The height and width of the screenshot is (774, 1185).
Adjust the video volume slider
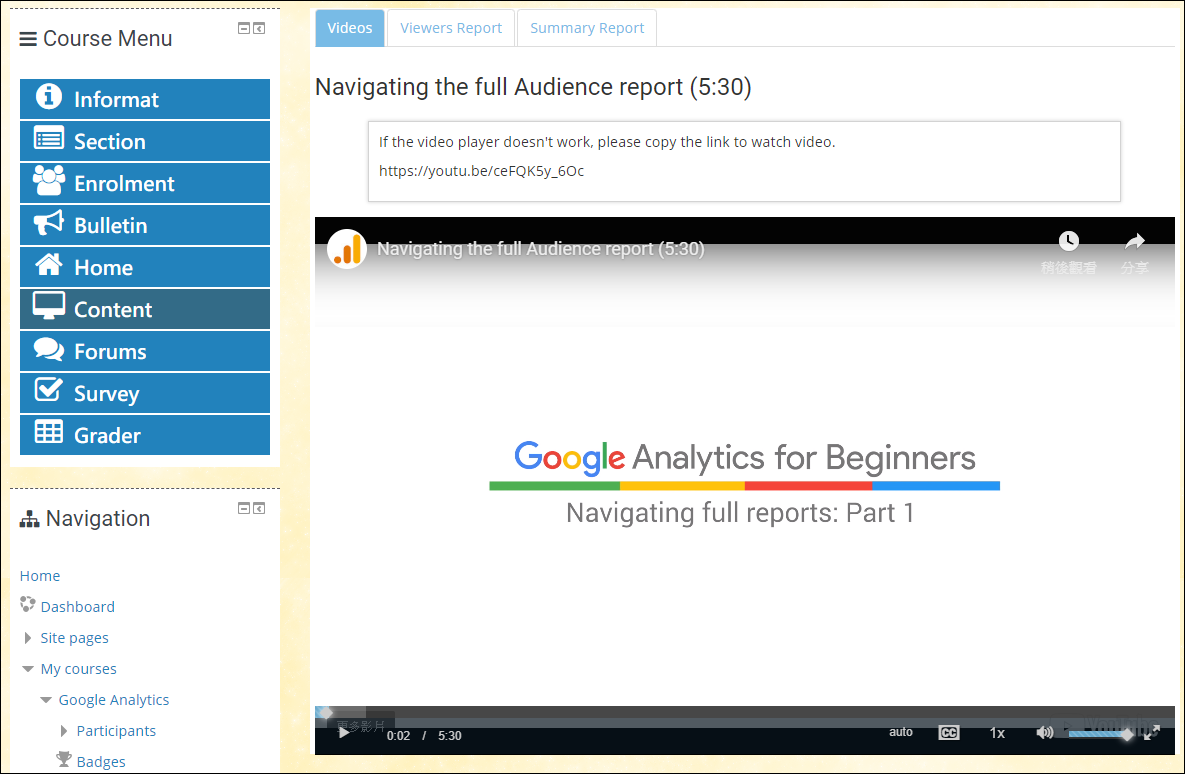click(1098, 734)
